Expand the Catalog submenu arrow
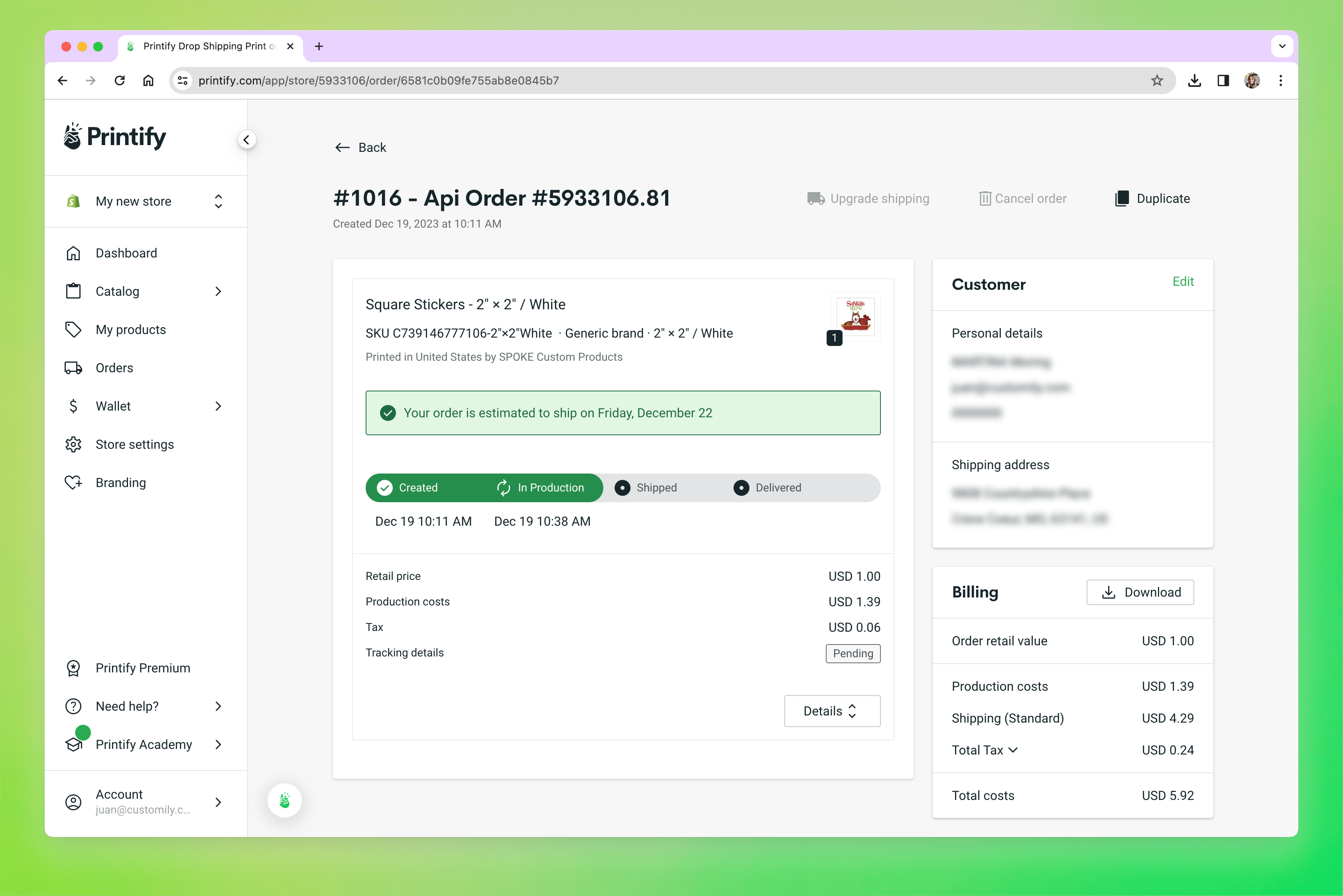Image resolution: width=1343 pixels, height=896 pixels. tap(218, 291)
